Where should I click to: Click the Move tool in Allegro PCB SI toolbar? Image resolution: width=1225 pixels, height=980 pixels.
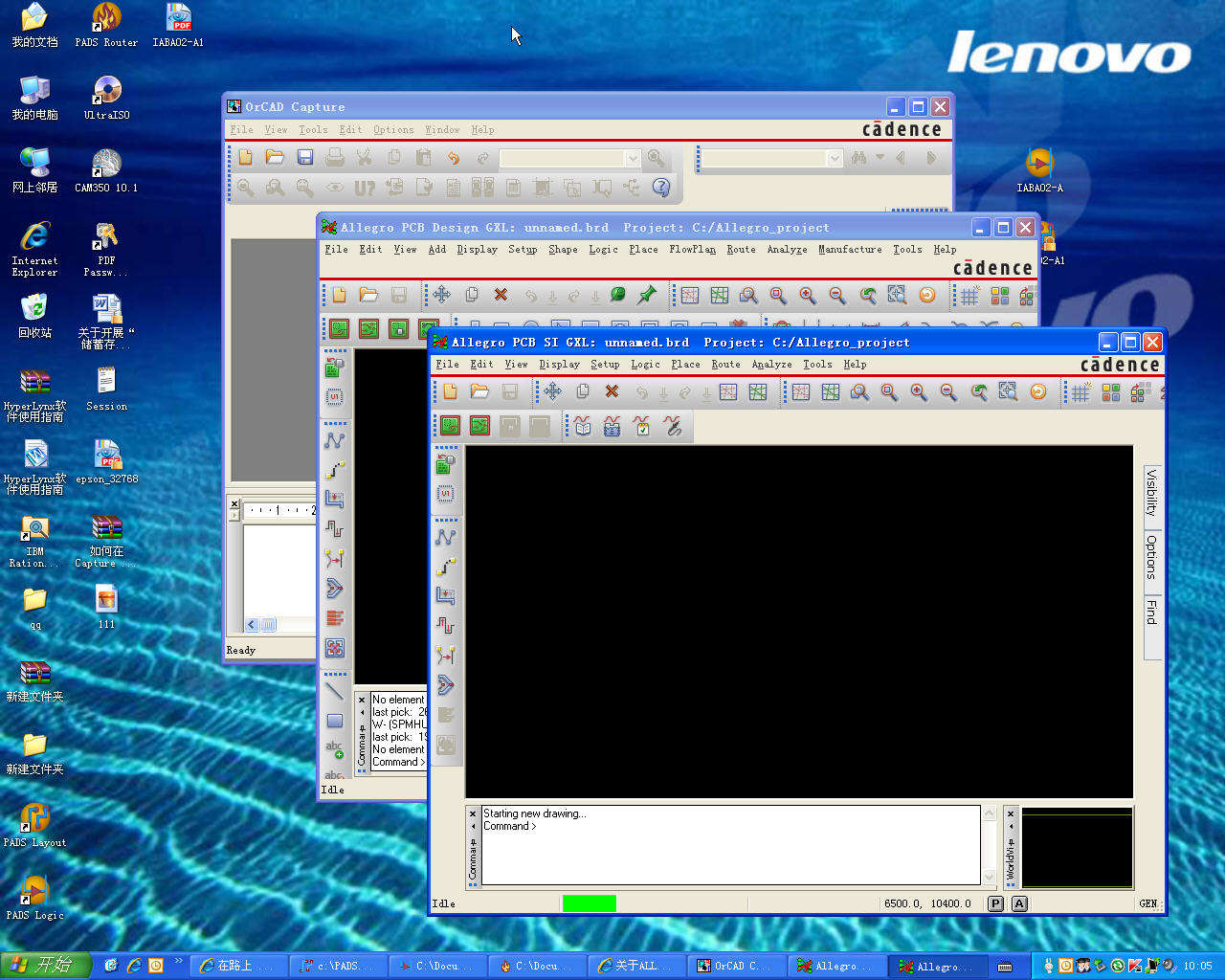552,391
